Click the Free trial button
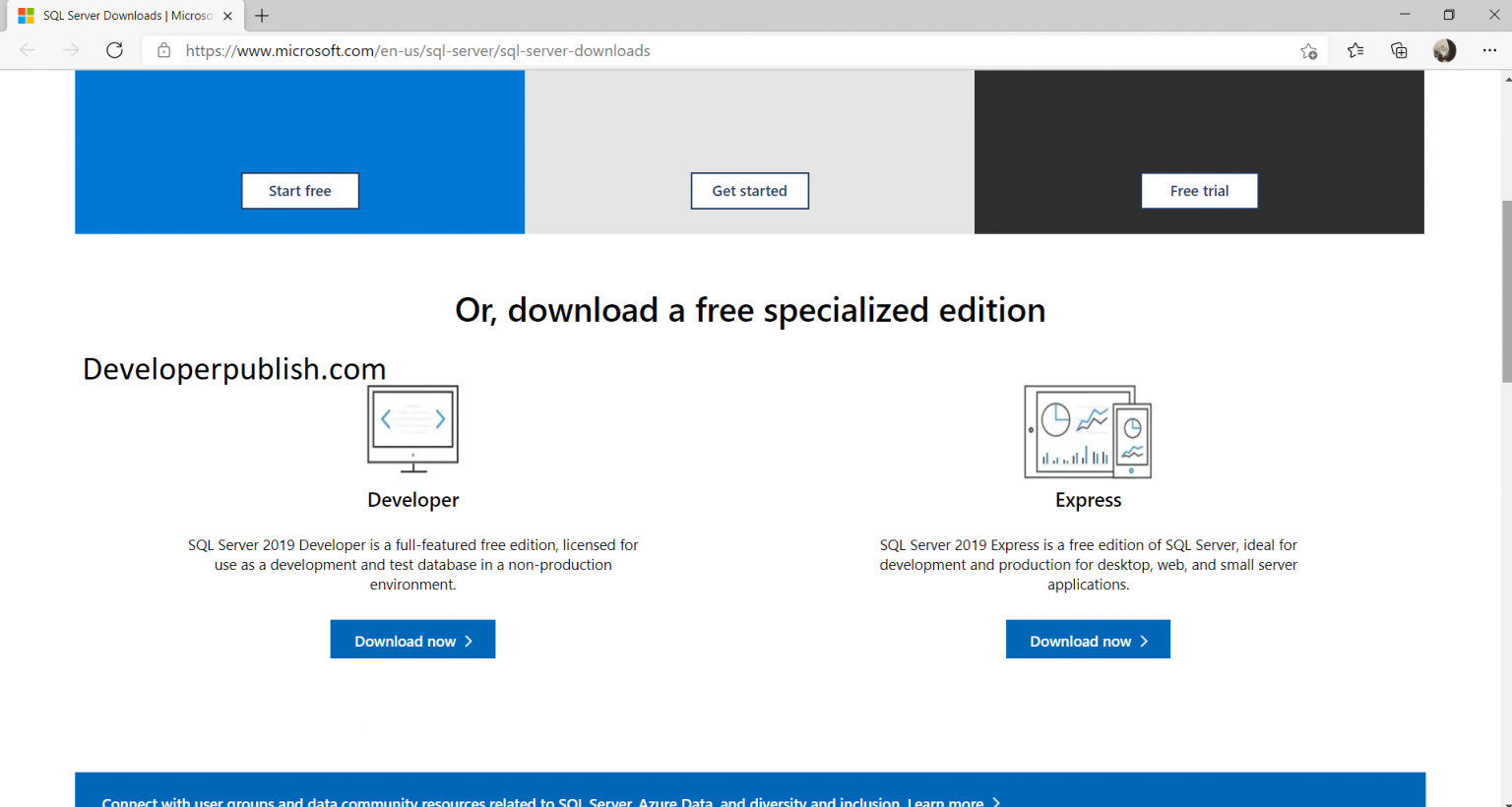Image resolution: width=1512 pixels, height=807 pixels. [x=1199, y=190]
